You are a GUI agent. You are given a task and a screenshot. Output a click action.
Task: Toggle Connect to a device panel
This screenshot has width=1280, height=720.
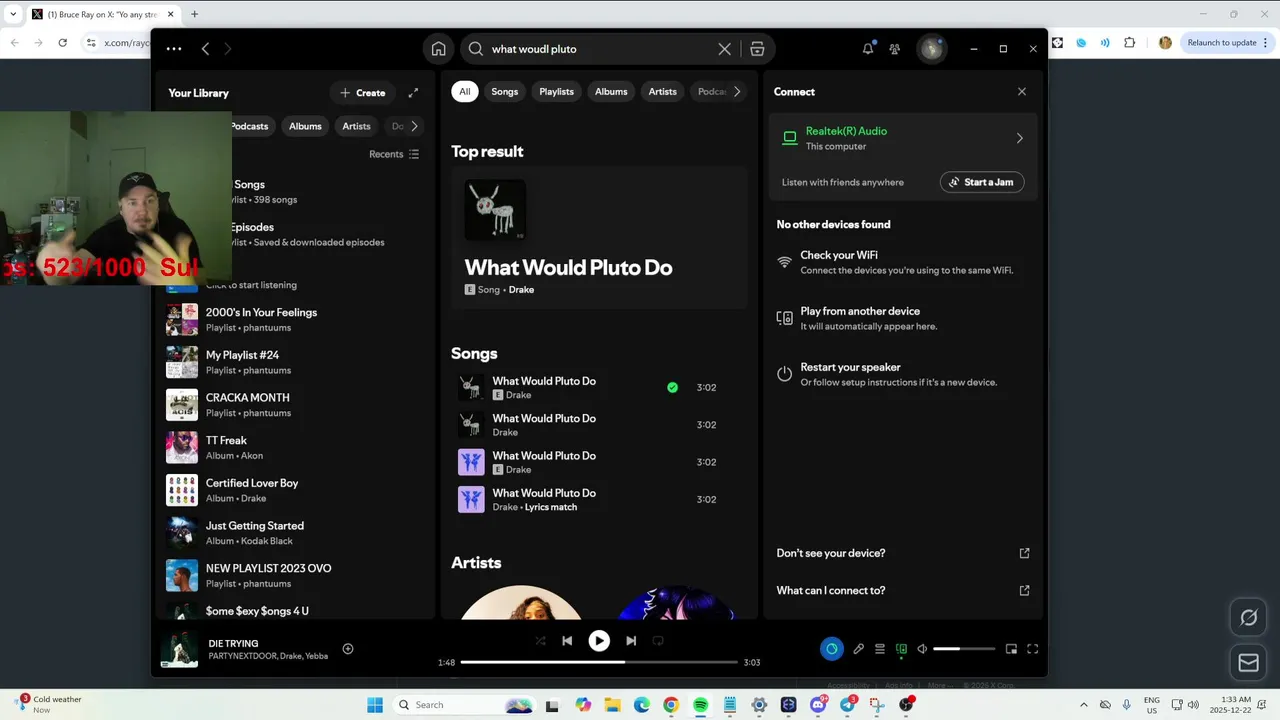pyautogui.click(x=901, y=649)
